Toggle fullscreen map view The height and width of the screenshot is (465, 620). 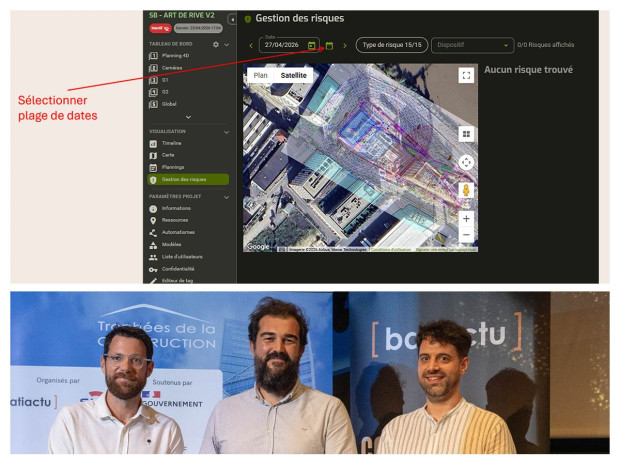tap(466, 75)
